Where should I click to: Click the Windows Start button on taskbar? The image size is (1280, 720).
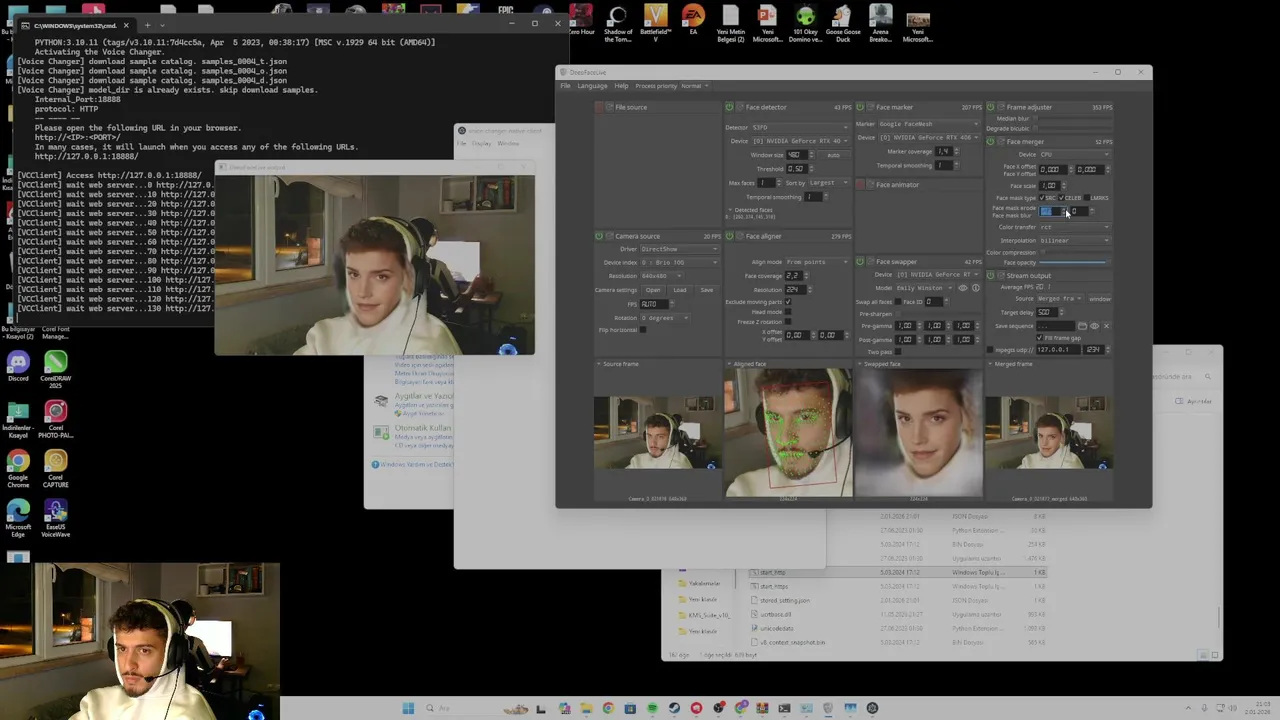408,708
